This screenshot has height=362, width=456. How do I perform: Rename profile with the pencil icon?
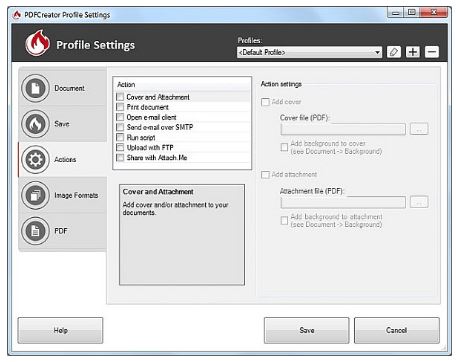[x=394, y=52]
